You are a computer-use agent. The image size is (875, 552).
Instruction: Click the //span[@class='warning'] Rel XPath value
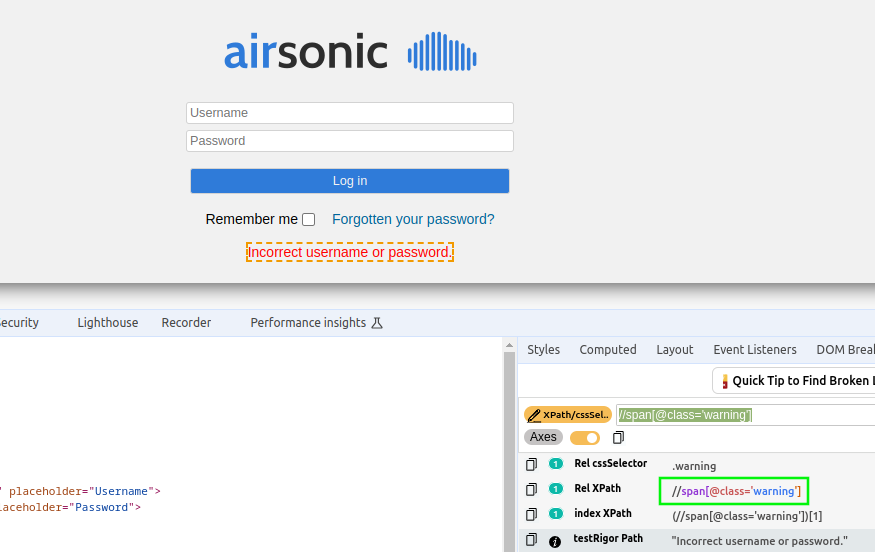pos(736,491)
